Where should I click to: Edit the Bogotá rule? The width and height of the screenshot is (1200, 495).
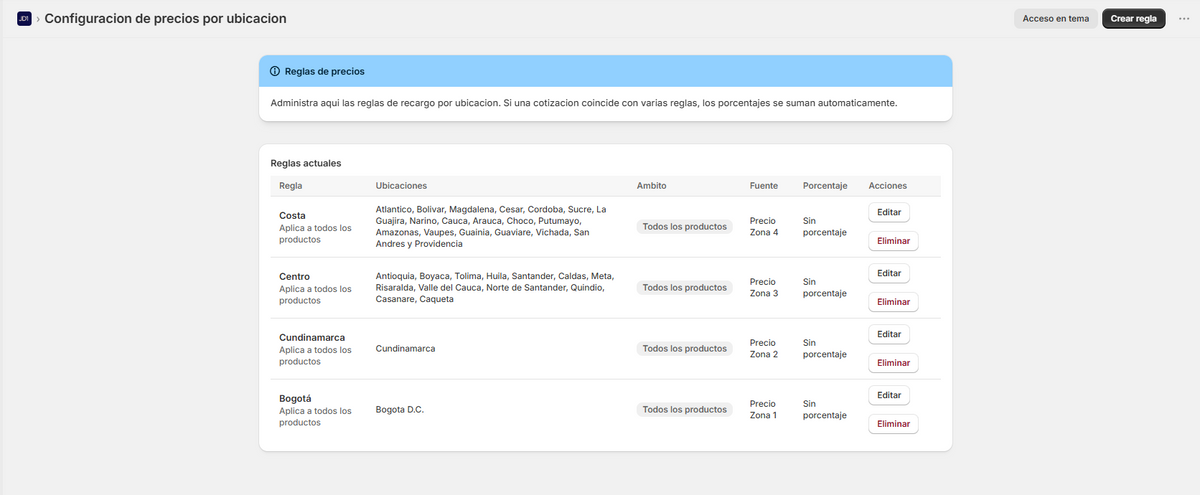(889, 395)
